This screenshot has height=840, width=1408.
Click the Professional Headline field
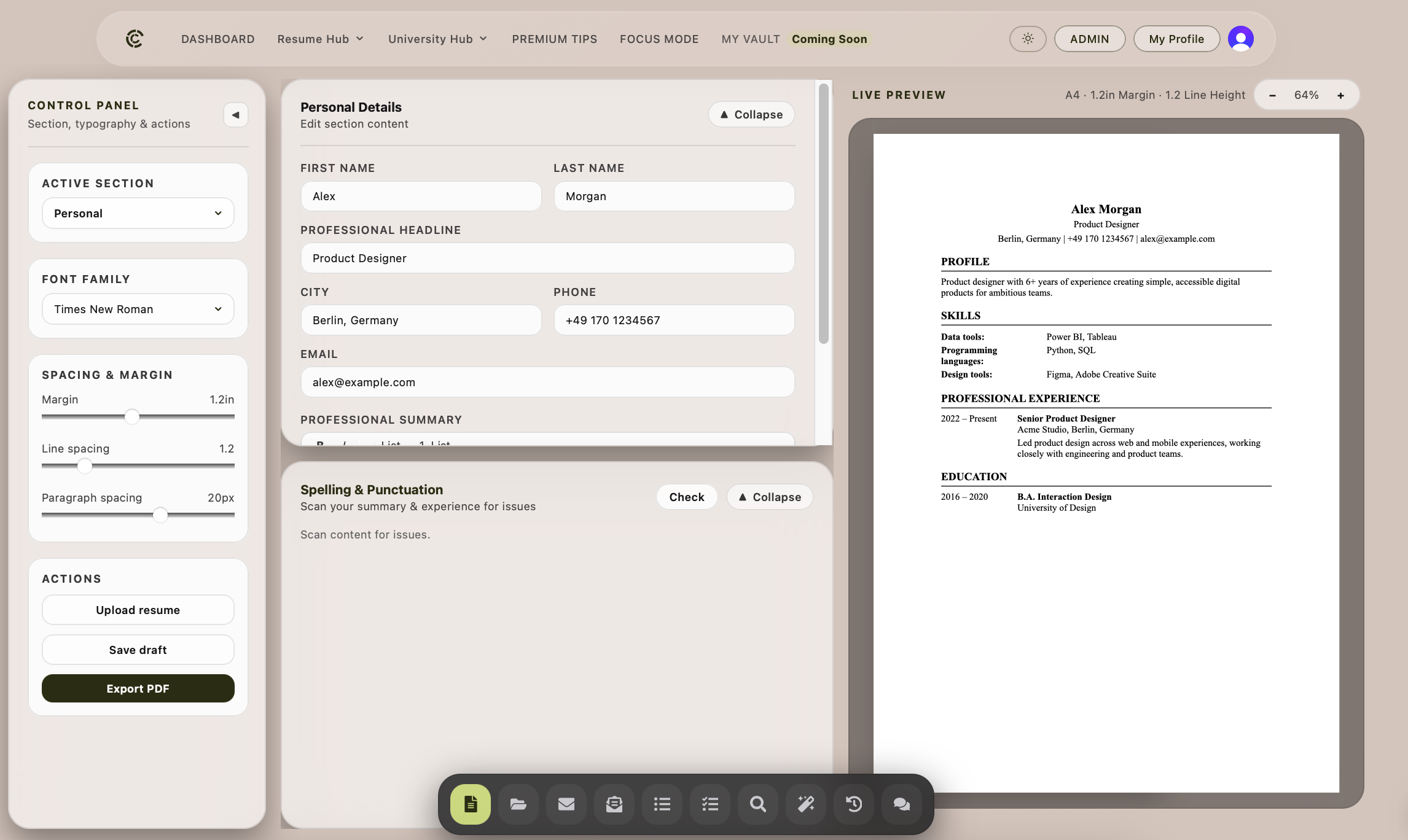[x=548, y=258]
